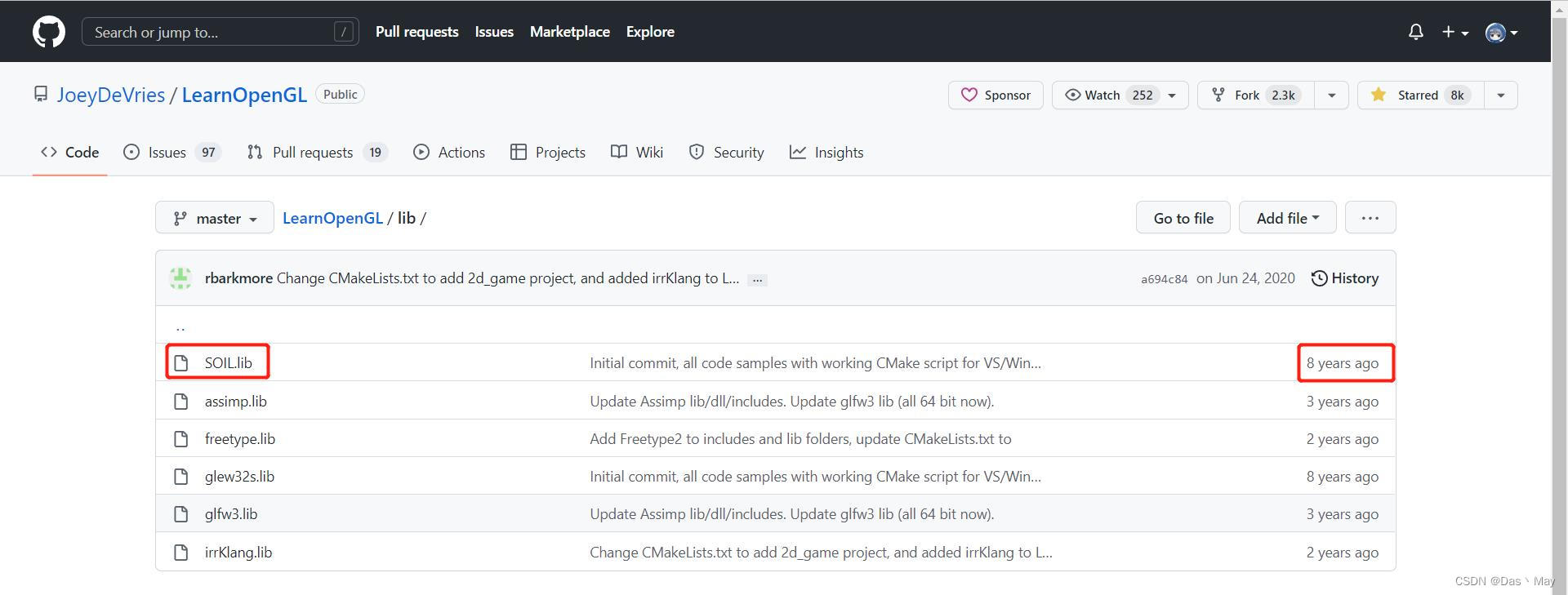Focus the Search or jump to field
This screenshot has height=595, width=1568.
(220, 32)
